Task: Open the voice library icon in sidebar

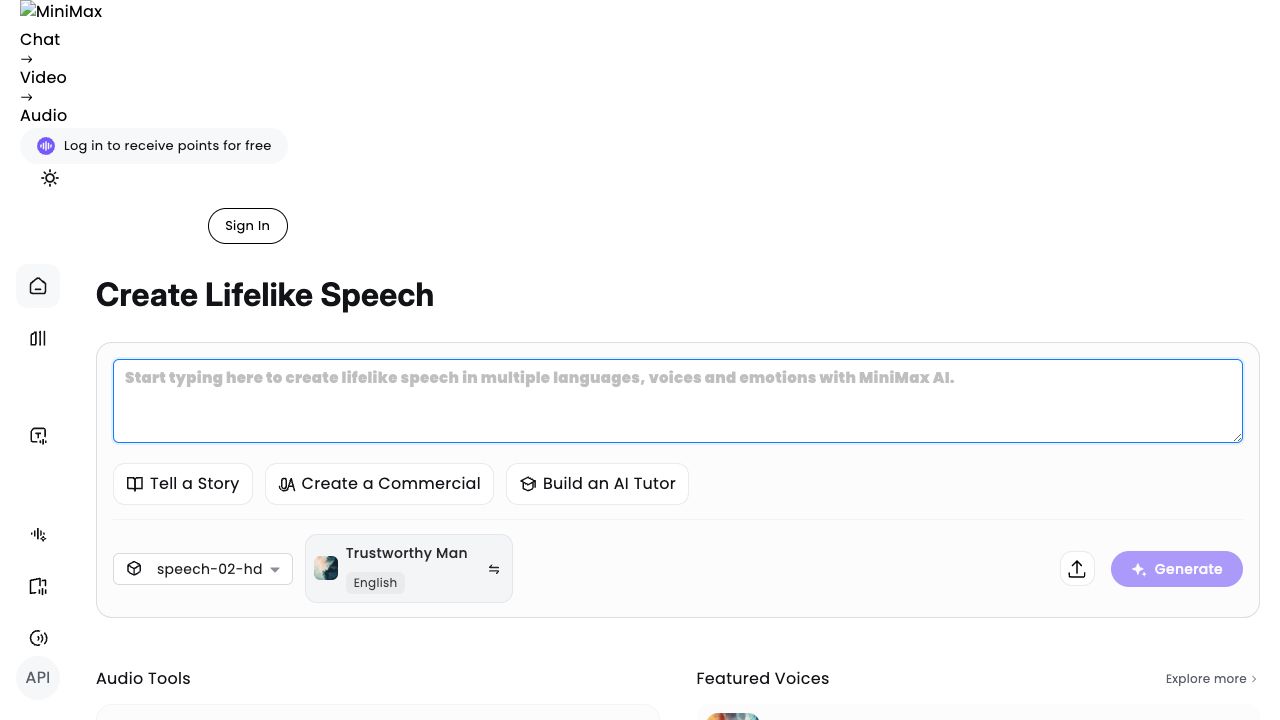Action: (38, 339)
